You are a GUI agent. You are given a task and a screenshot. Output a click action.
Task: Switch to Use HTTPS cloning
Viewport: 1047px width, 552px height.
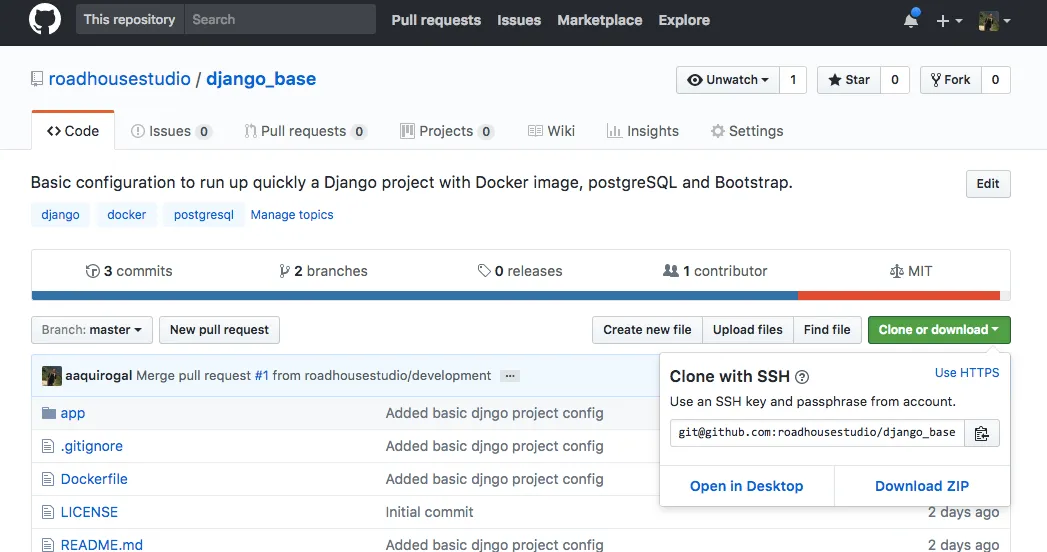pyautogui.click(x=967, y=372)
